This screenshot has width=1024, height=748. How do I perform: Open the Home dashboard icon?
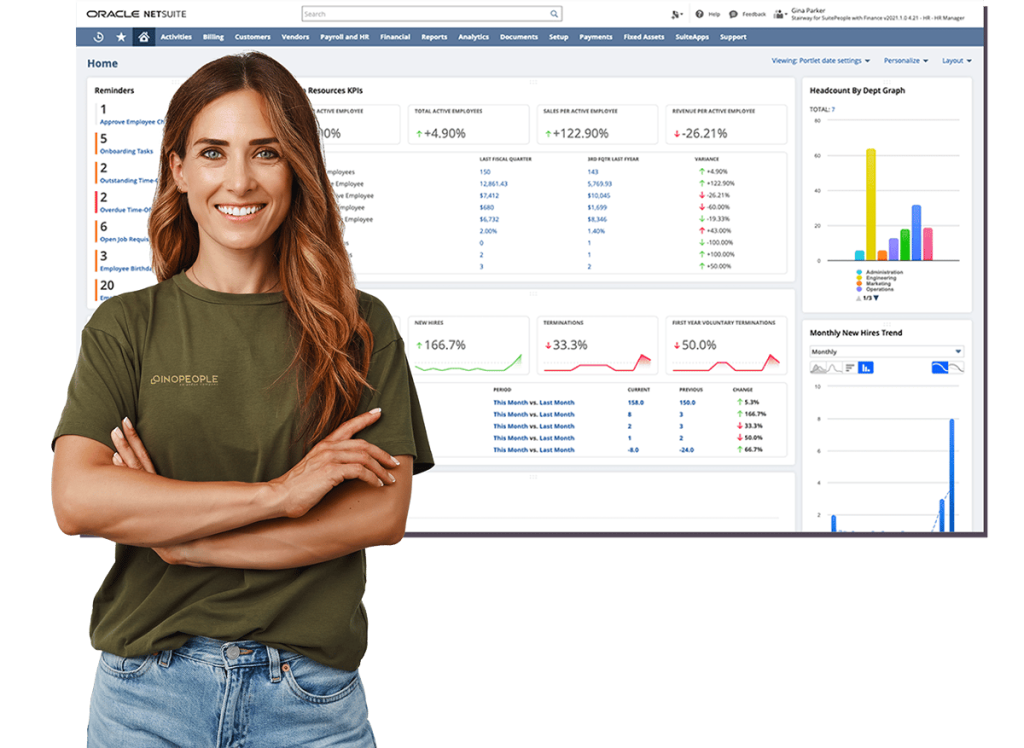coord(144,36)
